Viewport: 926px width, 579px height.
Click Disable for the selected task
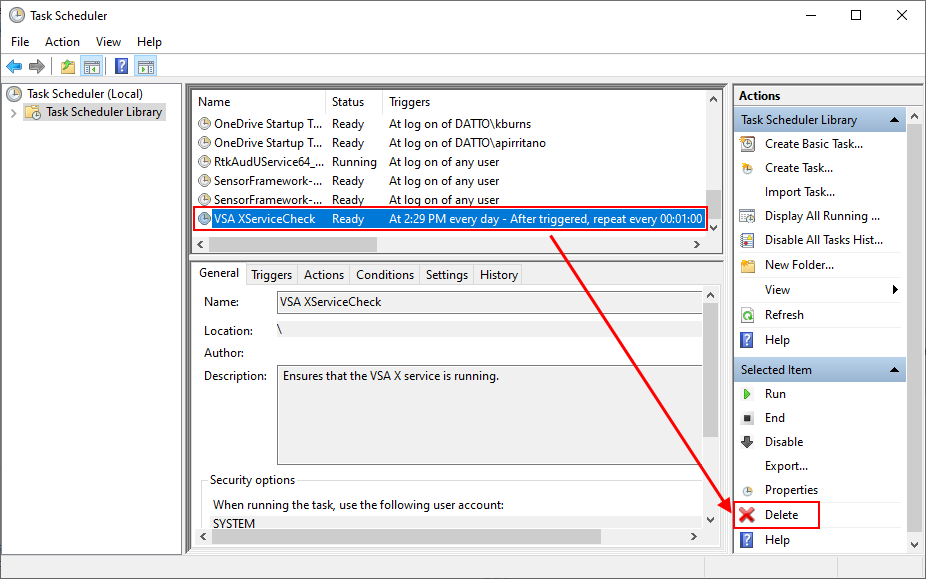tap(784, 442)
